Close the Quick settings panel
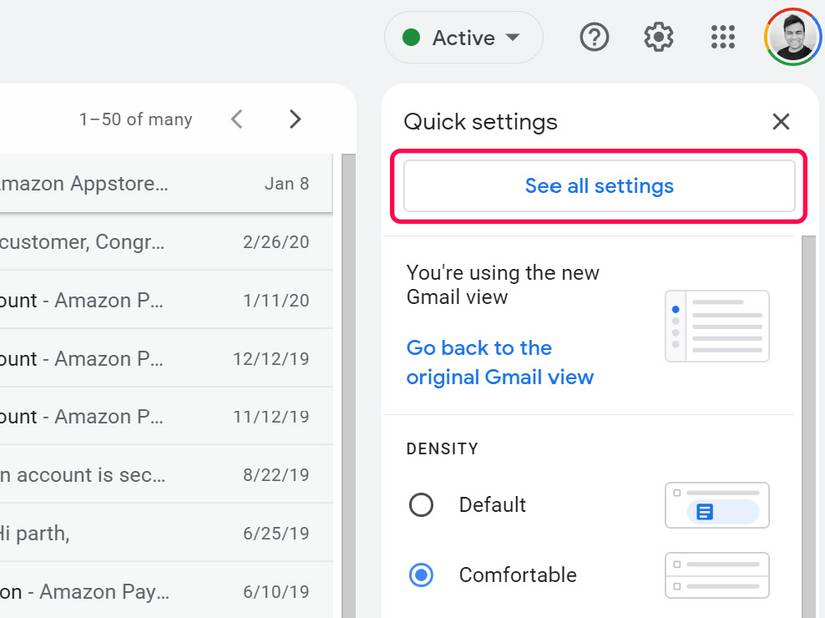Viewport: 825px width, 618px height. coord(781,122)
